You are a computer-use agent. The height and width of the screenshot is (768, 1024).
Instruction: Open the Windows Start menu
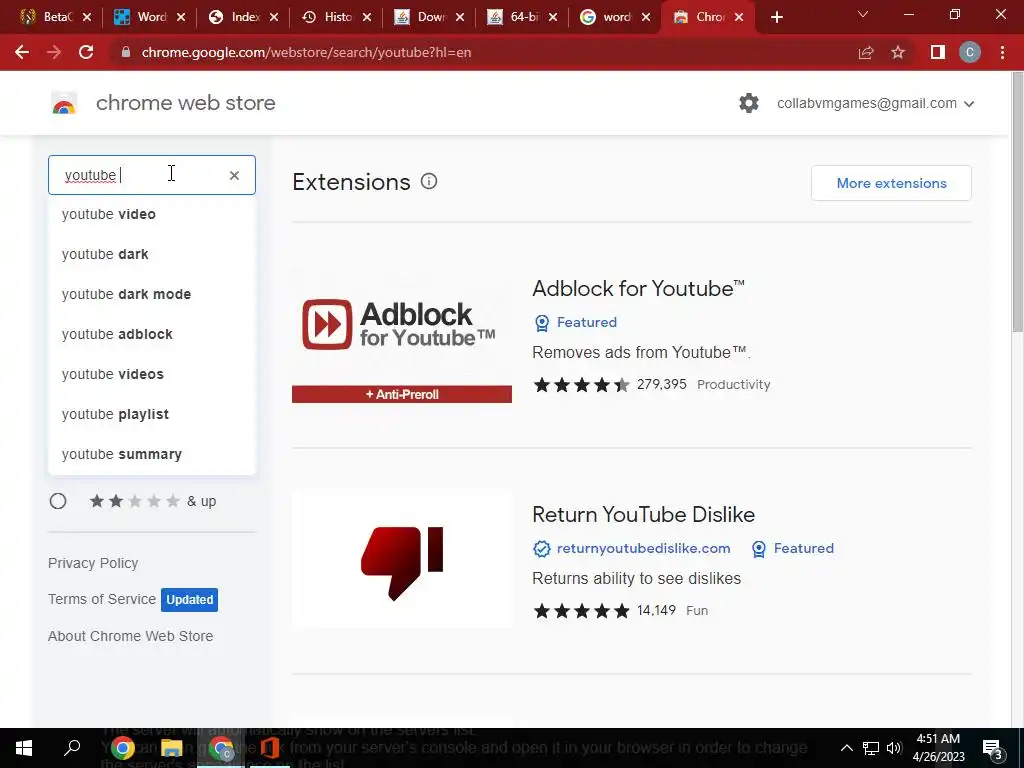pyautogui.click(x=24, y=748)
